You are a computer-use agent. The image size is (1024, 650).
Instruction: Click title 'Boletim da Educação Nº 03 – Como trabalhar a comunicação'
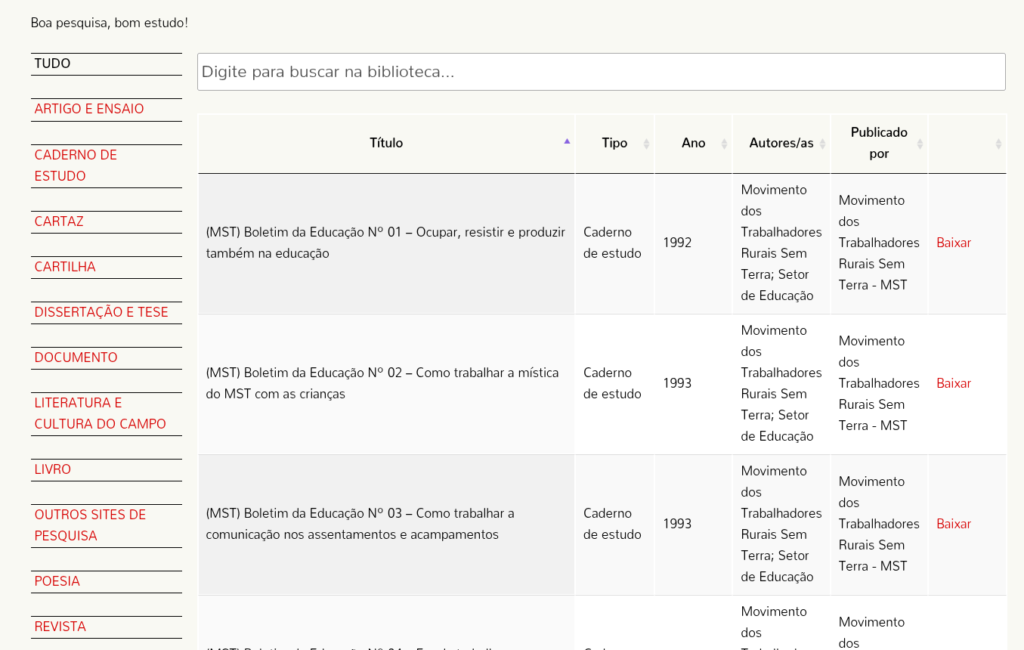360,523
